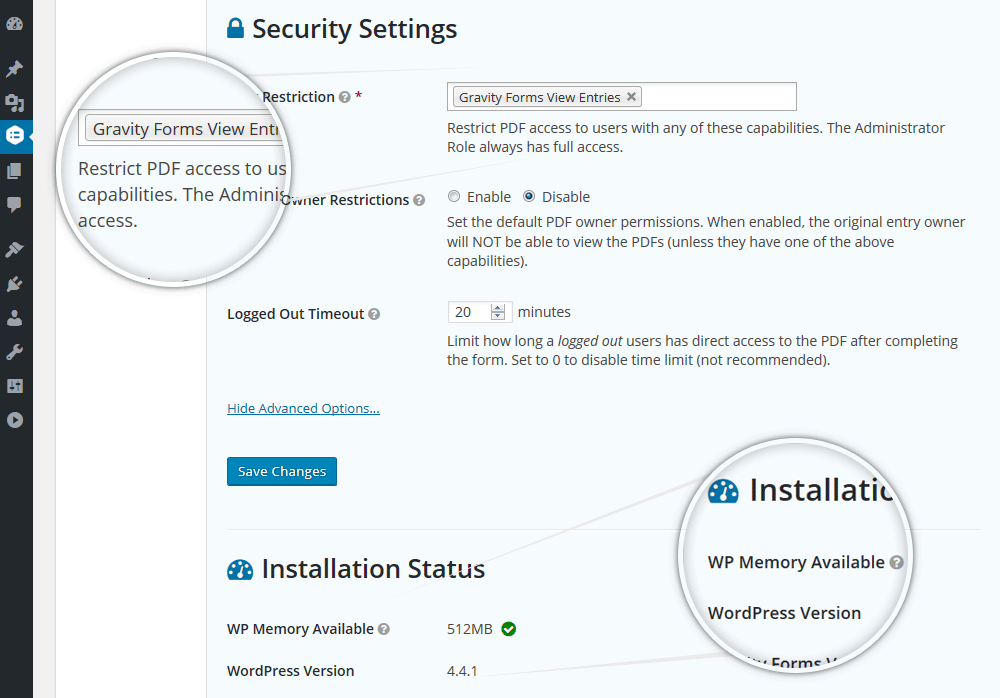This screenshot has width=1000, height=698.
Task: Open the Tools wrench icon in sidebar
Action: click(15, 352)
